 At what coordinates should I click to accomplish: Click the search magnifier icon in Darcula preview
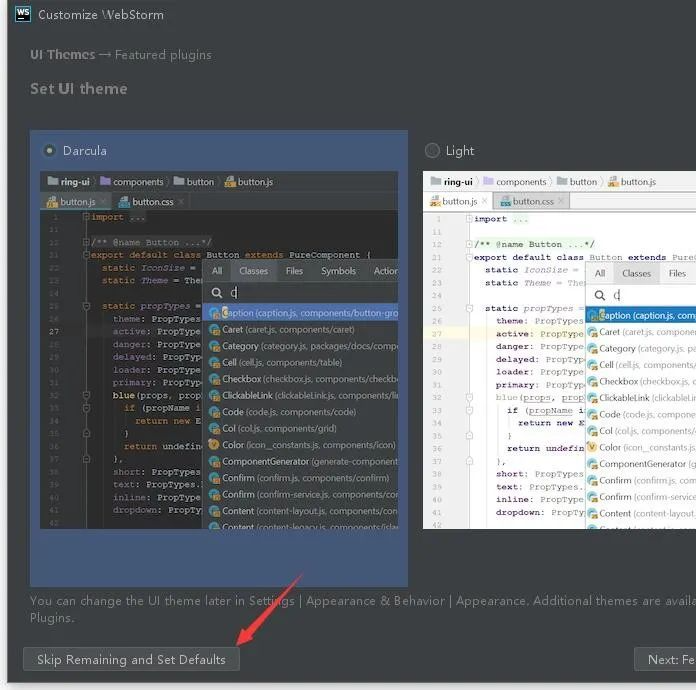point(215,293)
